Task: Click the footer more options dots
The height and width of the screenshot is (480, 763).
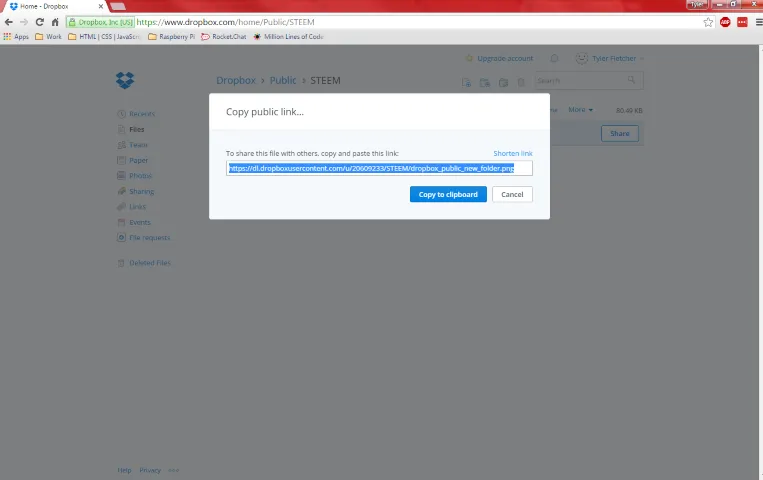Action: (174, 470)
